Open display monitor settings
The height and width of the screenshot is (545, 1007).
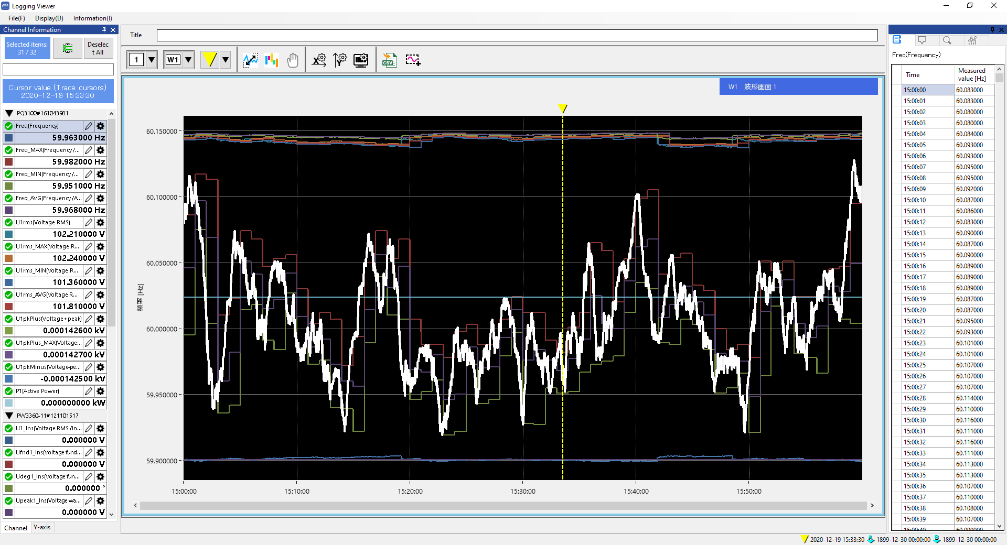coord(361,60)
